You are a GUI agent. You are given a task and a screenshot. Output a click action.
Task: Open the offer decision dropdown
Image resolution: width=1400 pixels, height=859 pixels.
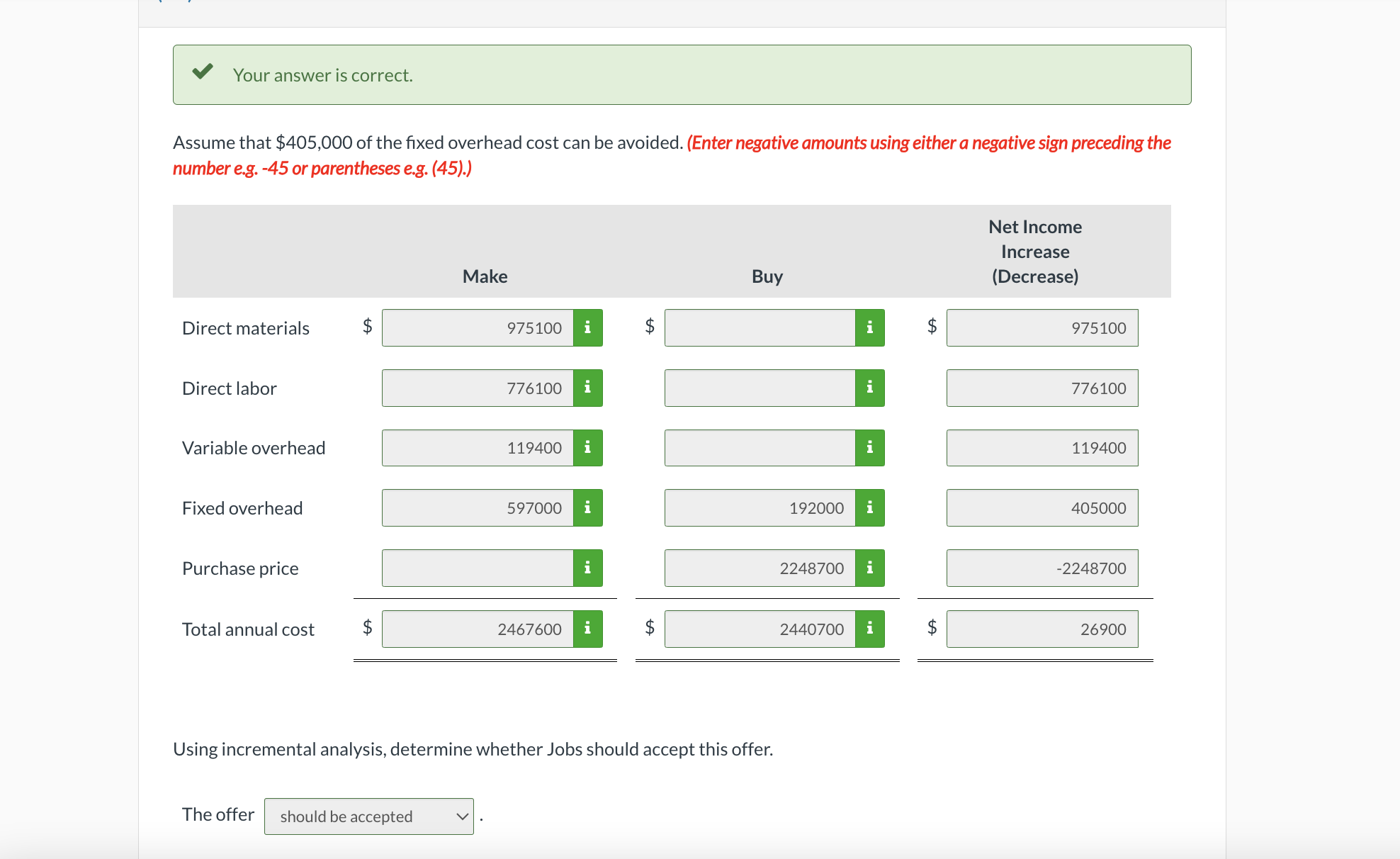click(x=368, y=816)
